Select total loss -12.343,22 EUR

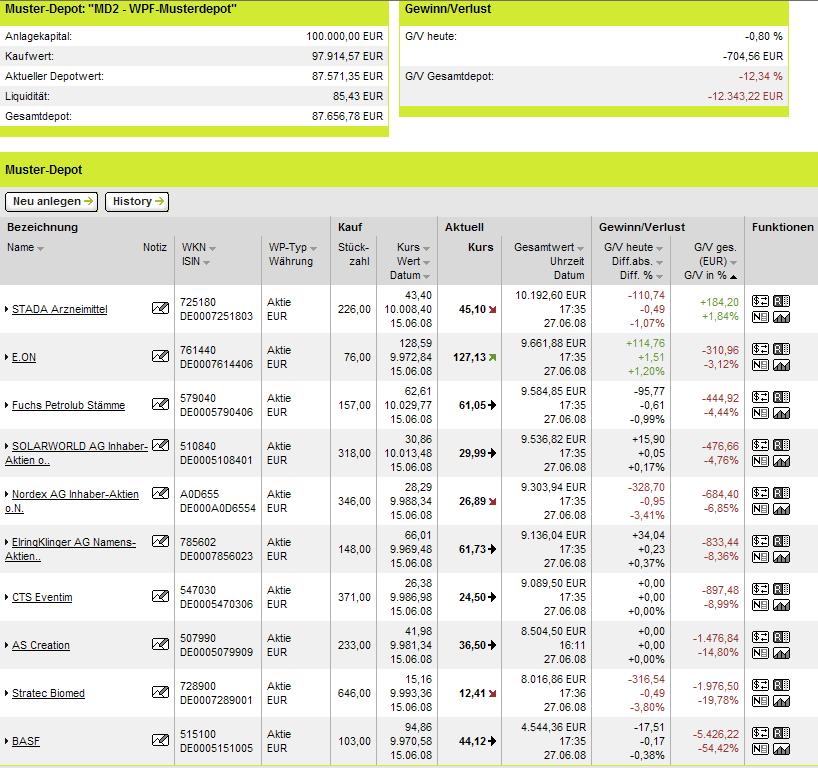[x=745, y=97]
